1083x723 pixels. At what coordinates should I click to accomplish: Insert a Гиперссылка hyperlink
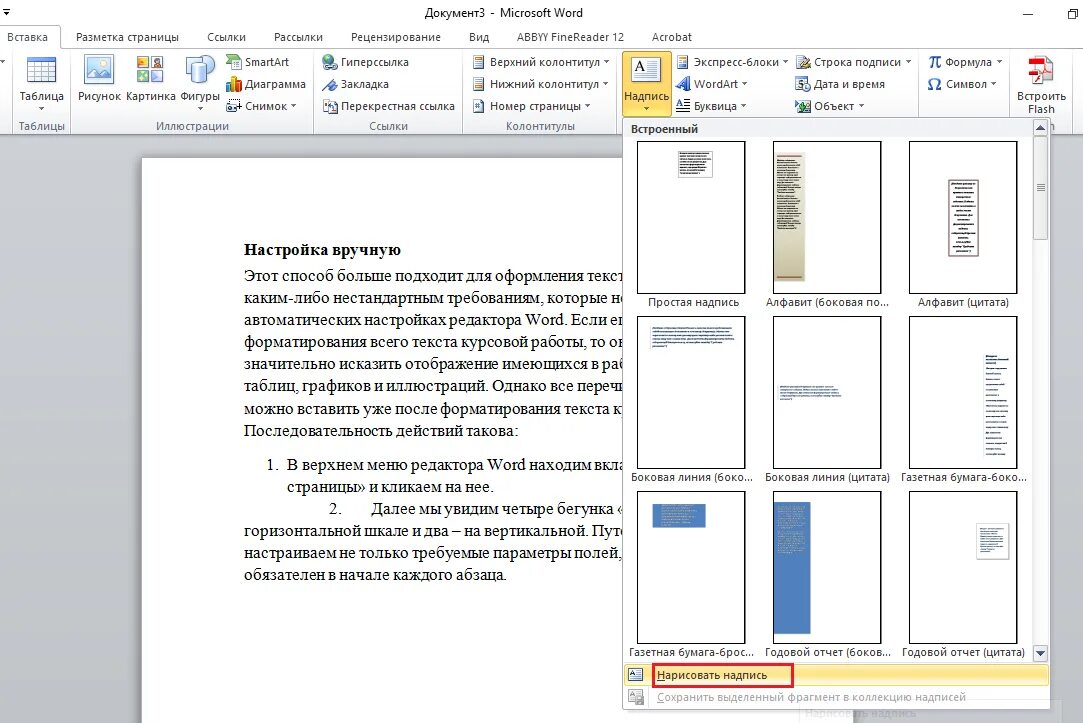point(365,62)
